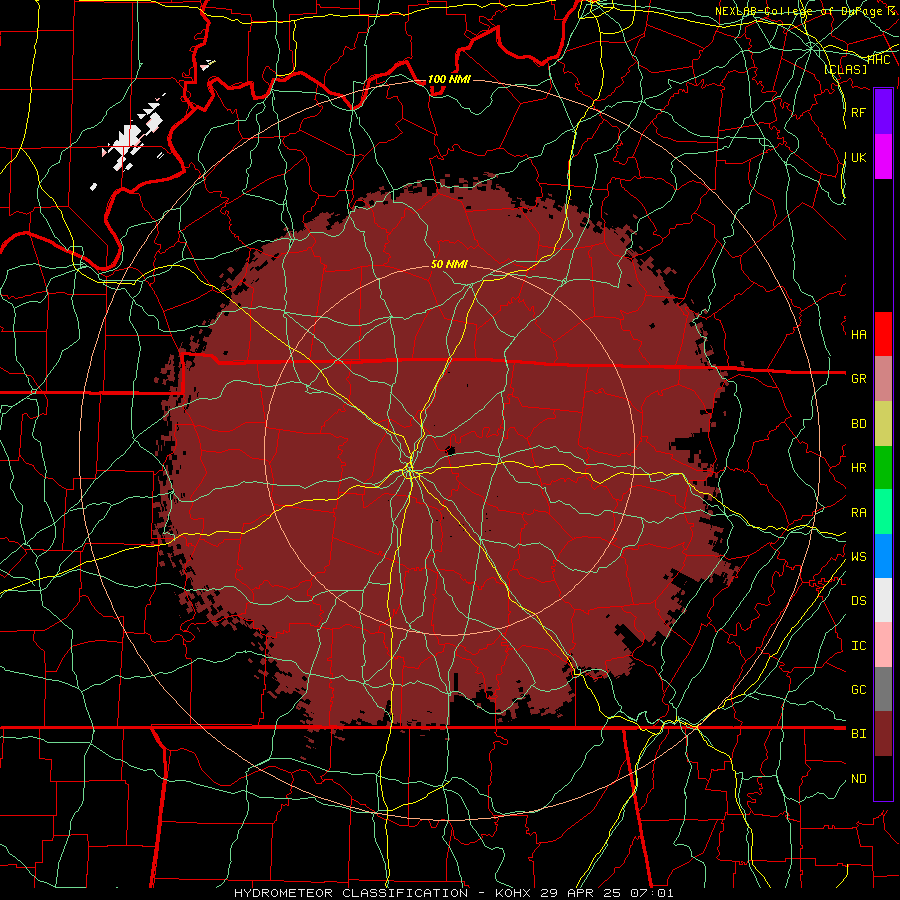
Task: Click the 'NEXLAB-College of DuPage' credit text
Action: 799,11
